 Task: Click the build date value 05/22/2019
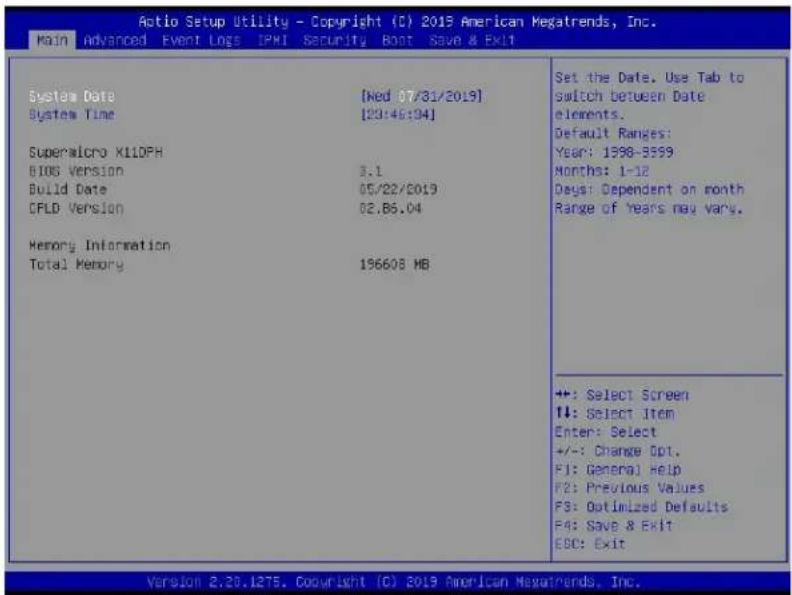tap(398, 189)
